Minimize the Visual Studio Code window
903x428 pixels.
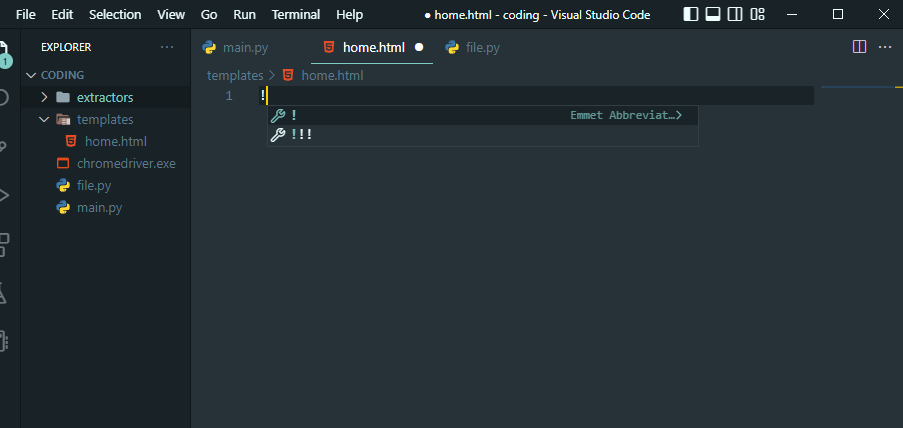[793, 14]
